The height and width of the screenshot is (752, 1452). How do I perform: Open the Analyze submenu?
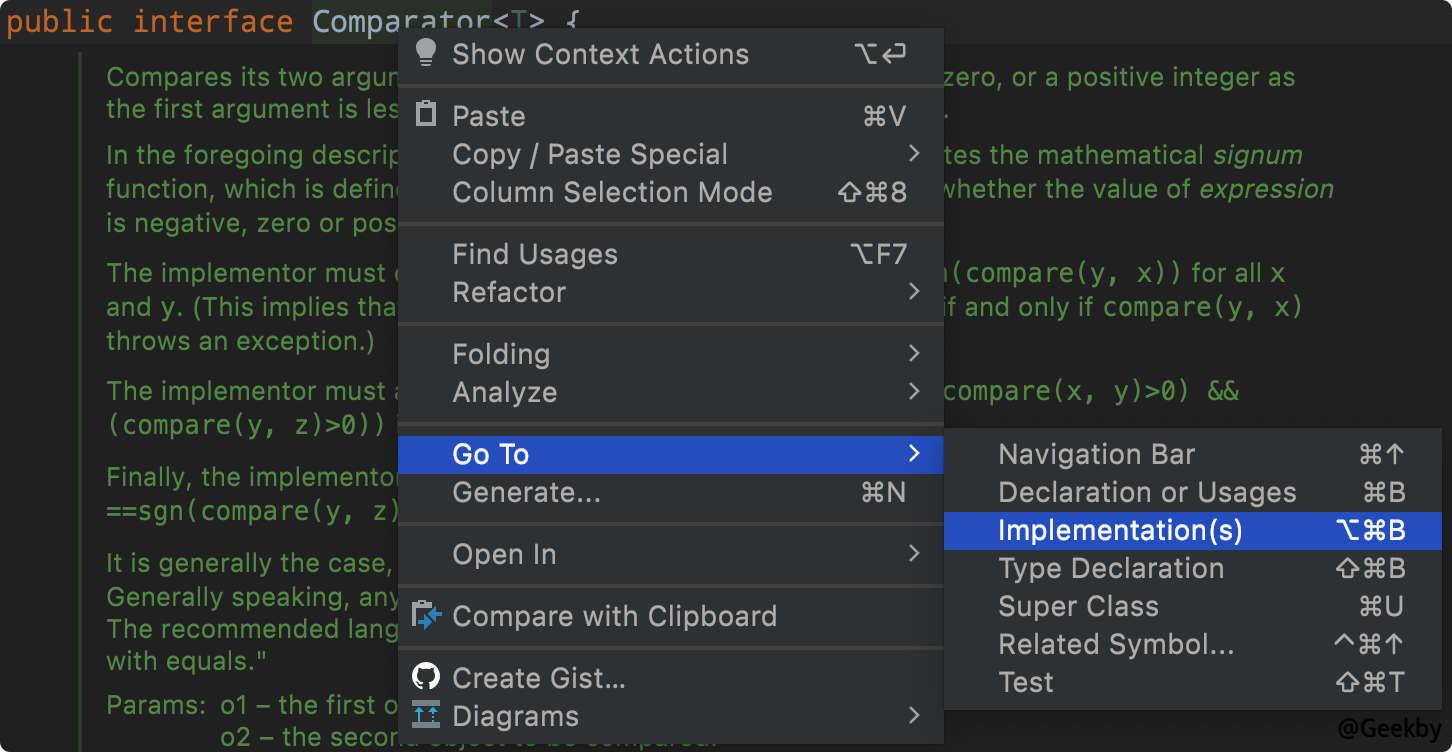click(505, 392)
